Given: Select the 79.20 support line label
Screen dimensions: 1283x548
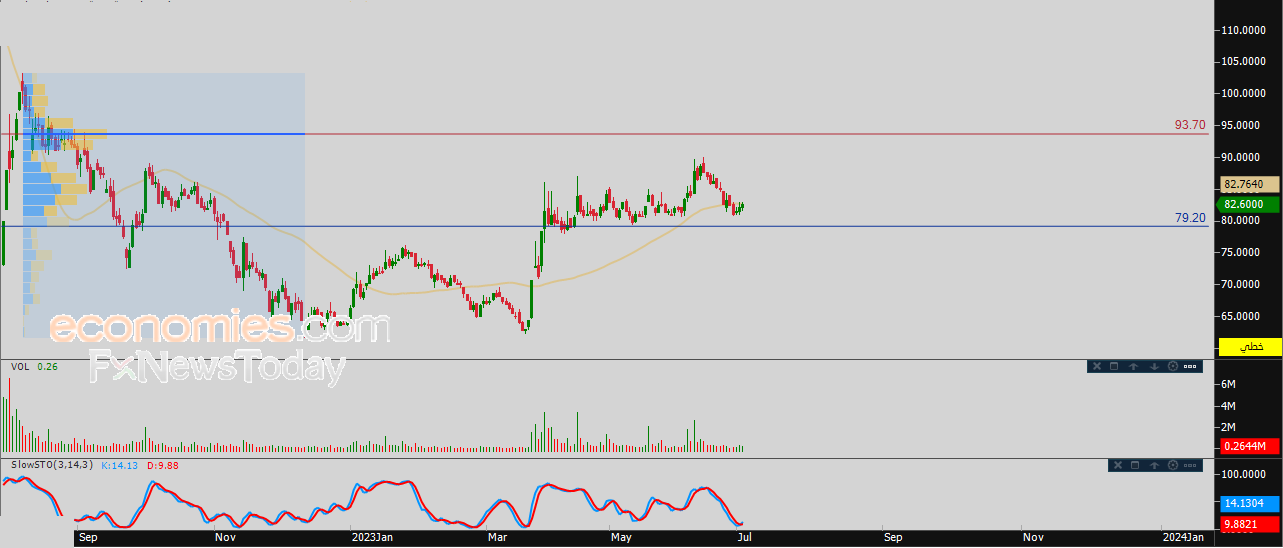Looking at the screenshot, I should pos(1190,217).
